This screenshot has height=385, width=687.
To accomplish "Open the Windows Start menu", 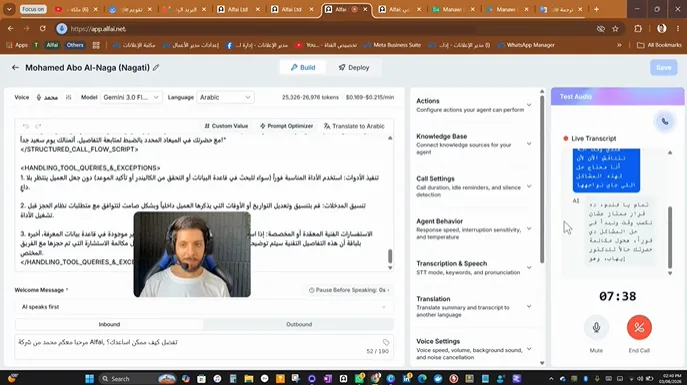I will coord(89,378).
